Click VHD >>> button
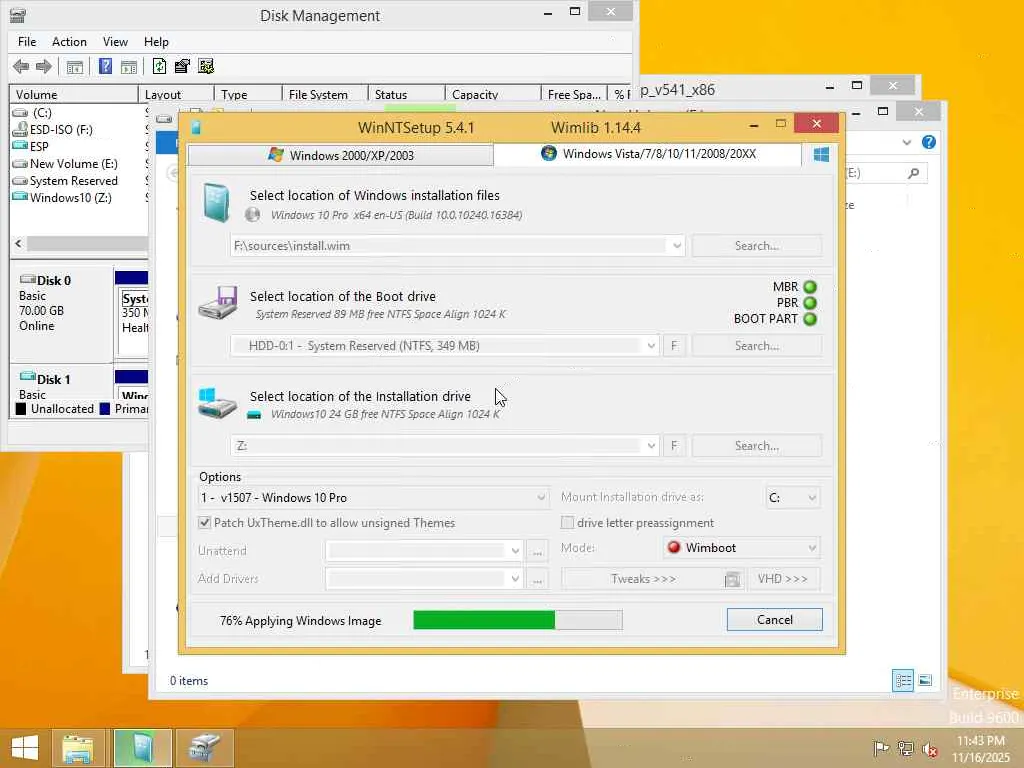The image size is (1024, 768). [782, 579]
